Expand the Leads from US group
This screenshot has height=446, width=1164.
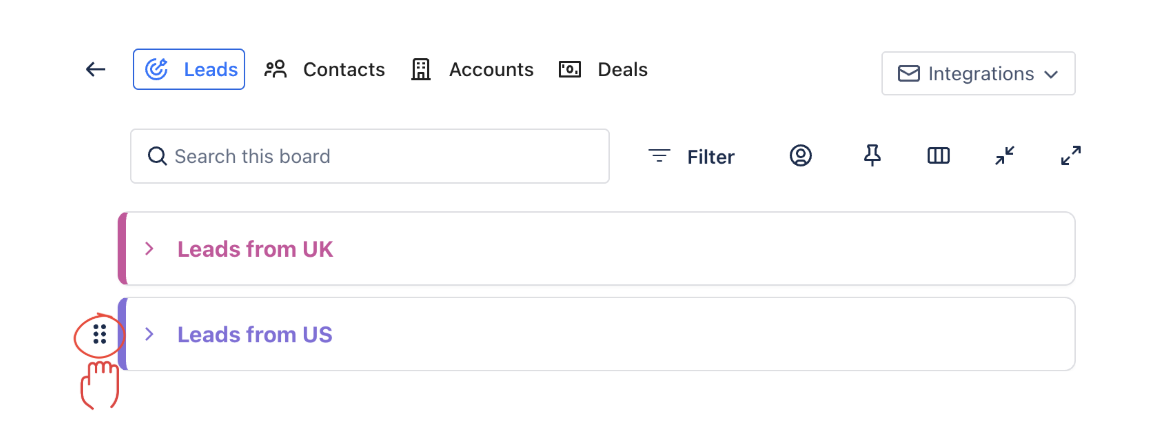coord(150,334)
